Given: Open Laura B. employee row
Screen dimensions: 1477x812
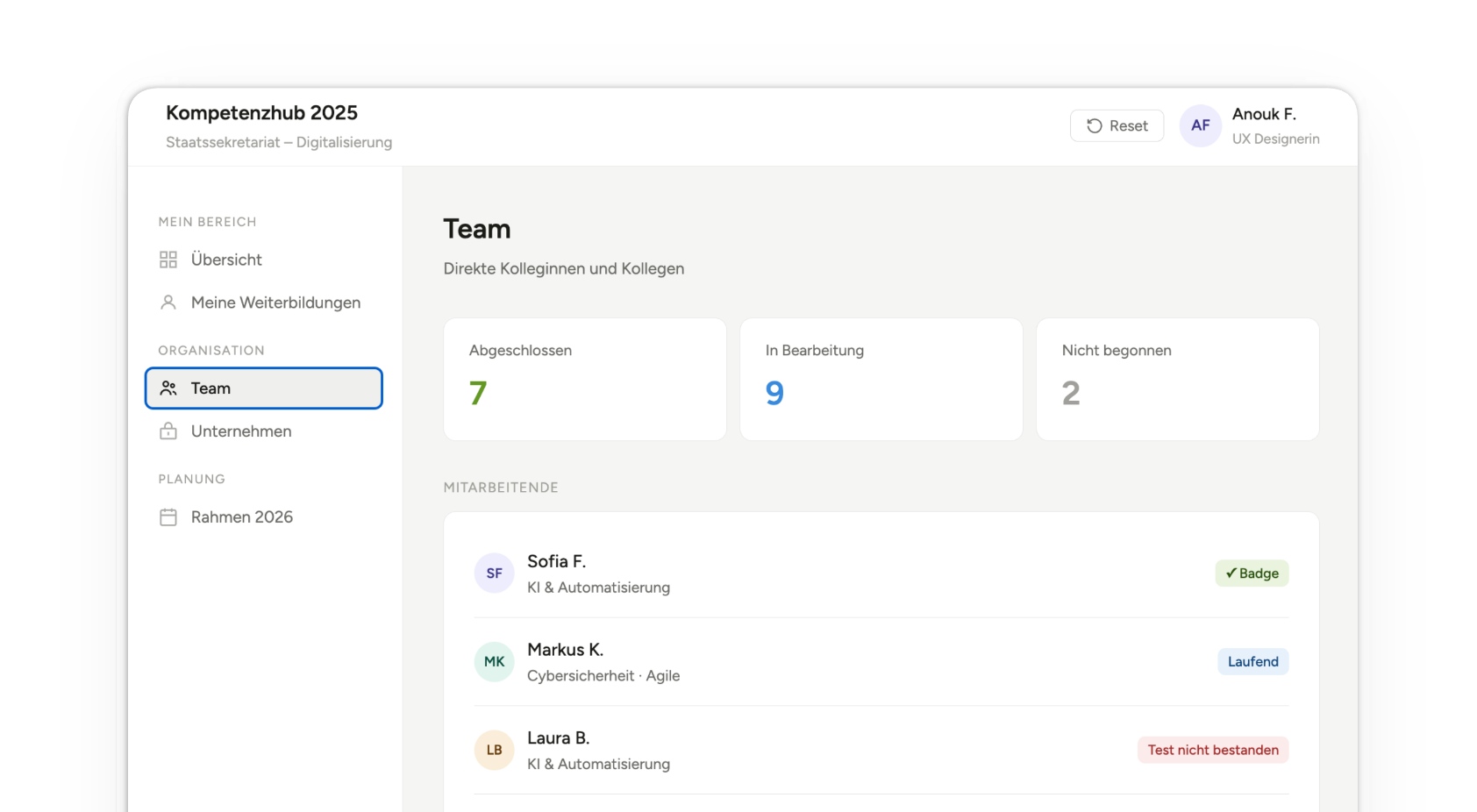Looking at the screenshot, I should click(x=881, y=751).
